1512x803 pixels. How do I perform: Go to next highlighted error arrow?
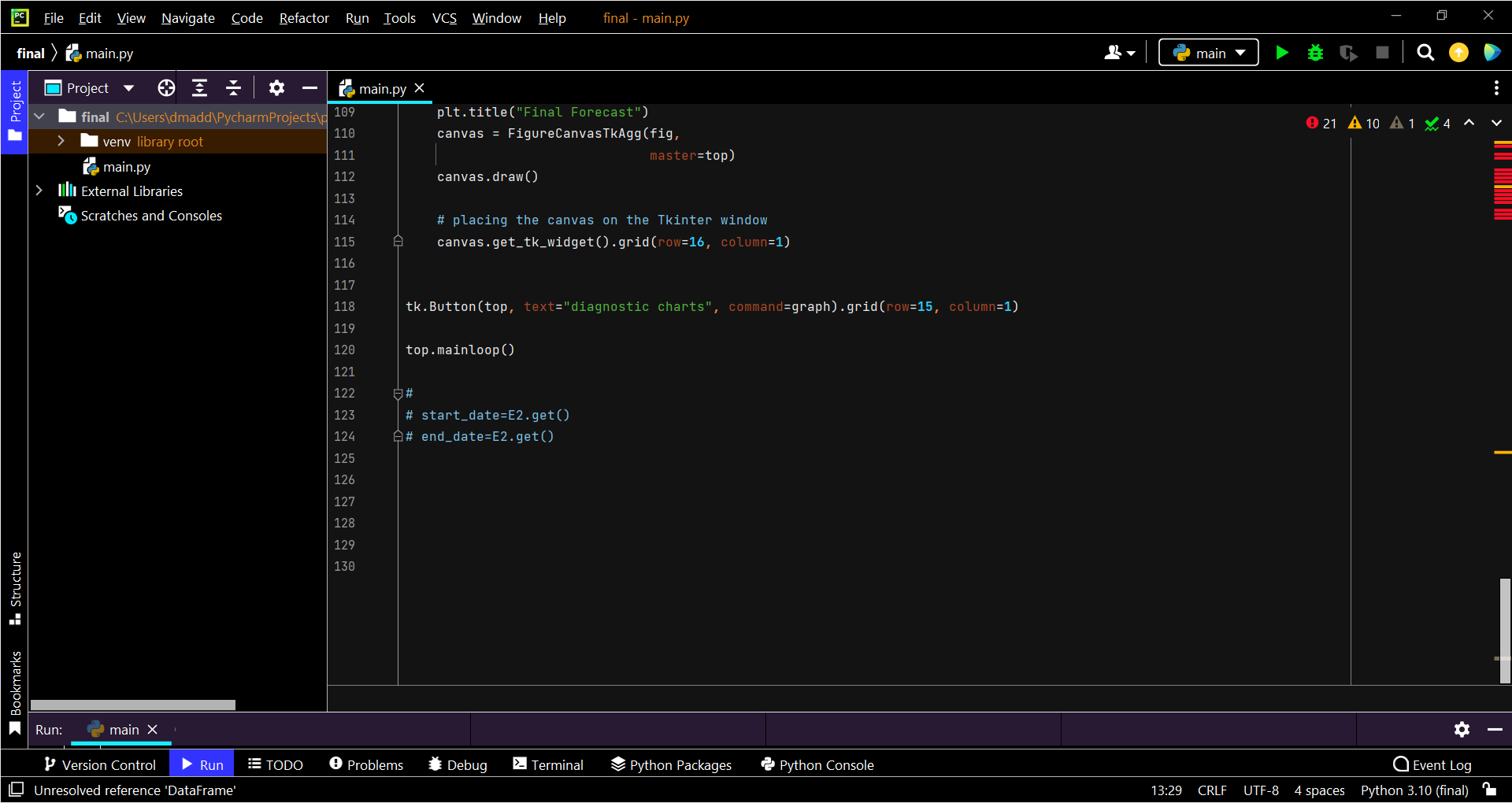(1496, 123)
